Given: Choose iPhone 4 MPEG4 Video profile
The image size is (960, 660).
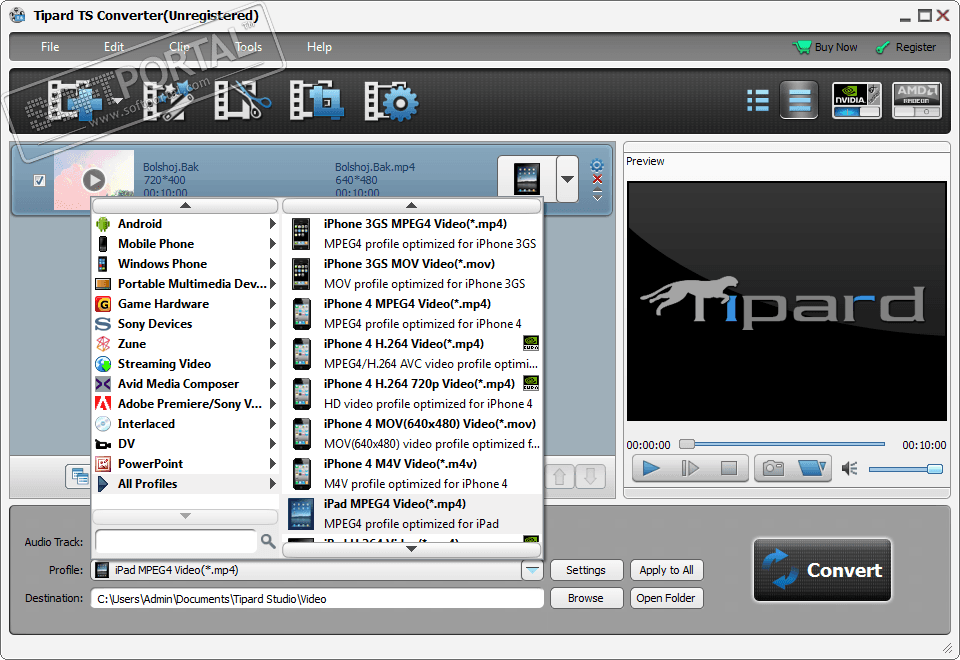Looking at the screenshot, I should [413, 313].
